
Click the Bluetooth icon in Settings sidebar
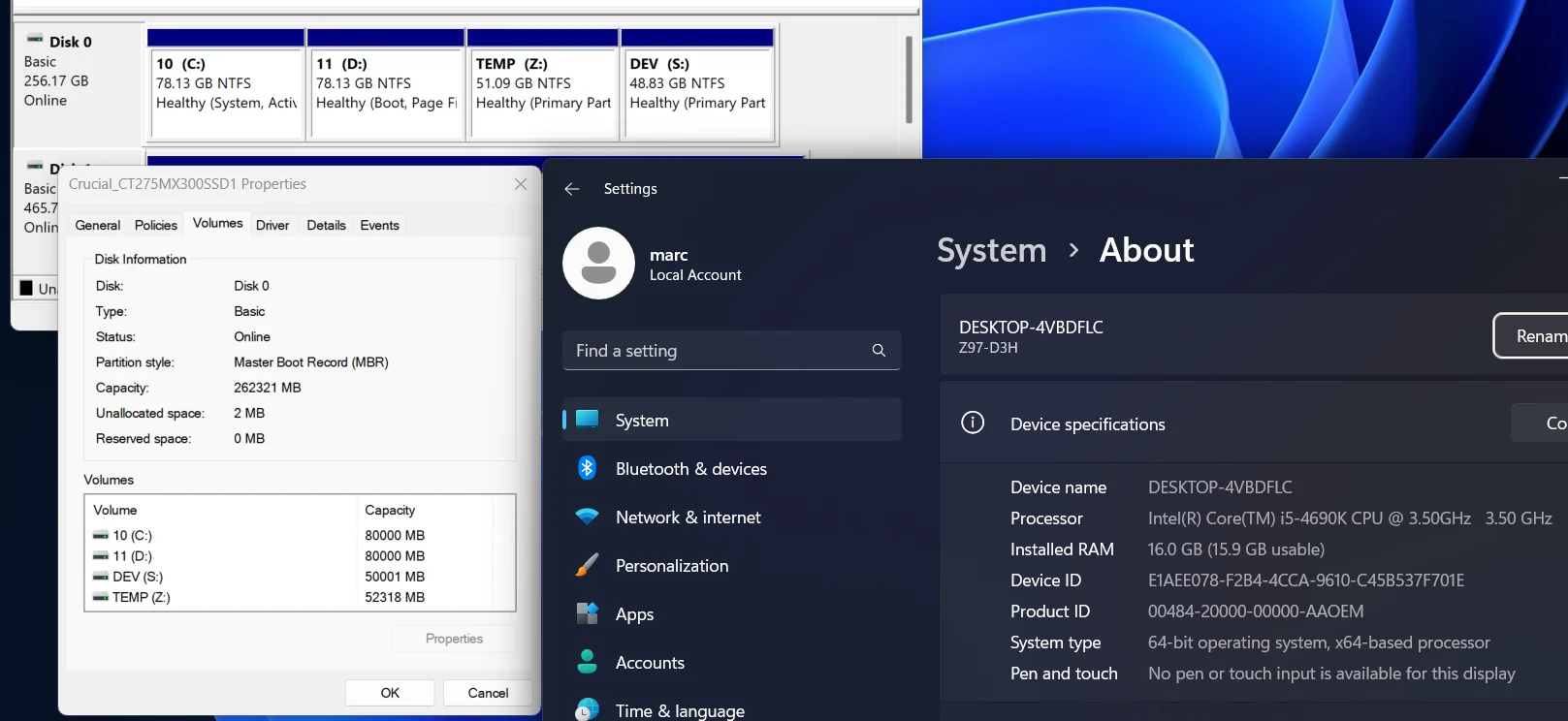[587, 468]
